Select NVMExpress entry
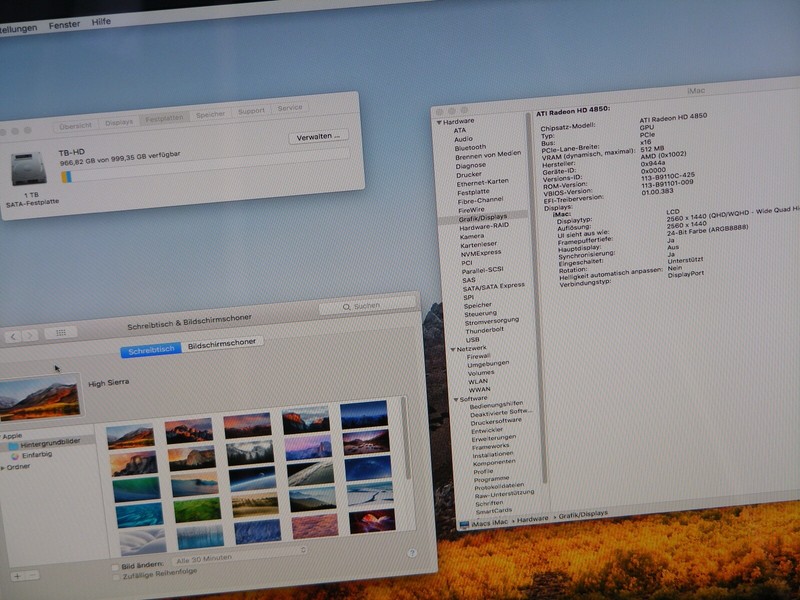The image size is (800, 600). 481,253
